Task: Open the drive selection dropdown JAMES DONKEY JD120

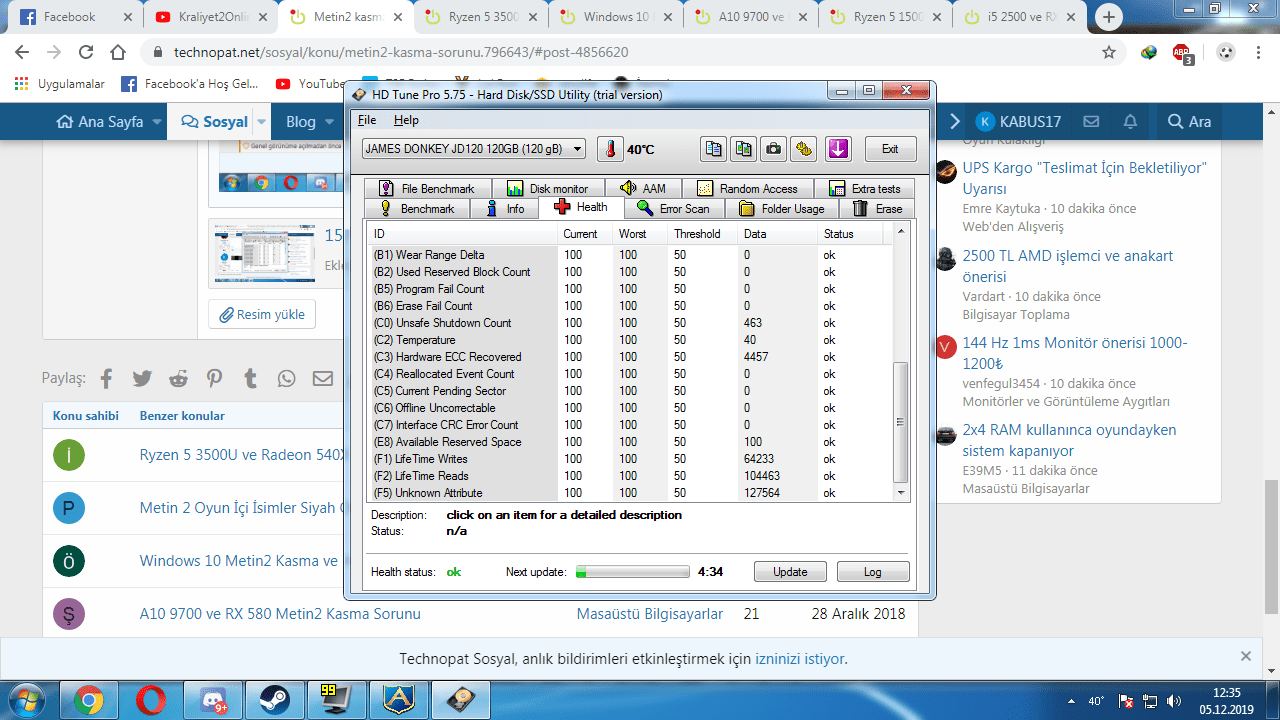Action: click(x=474, y=149)
